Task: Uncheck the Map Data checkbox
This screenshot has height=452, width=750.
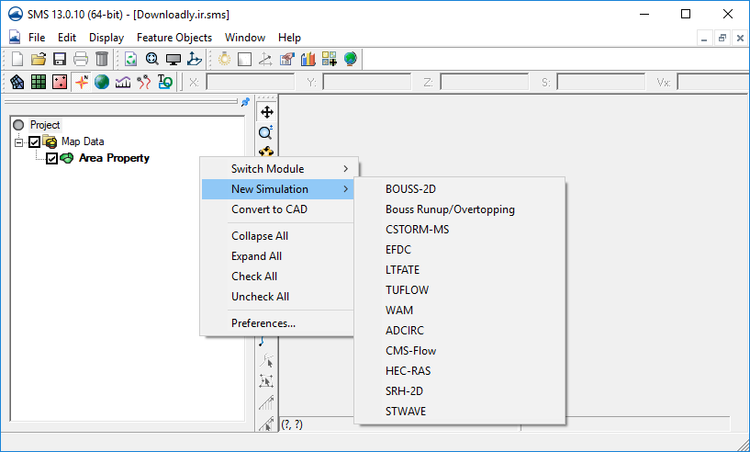Action: tap(34, 142)
